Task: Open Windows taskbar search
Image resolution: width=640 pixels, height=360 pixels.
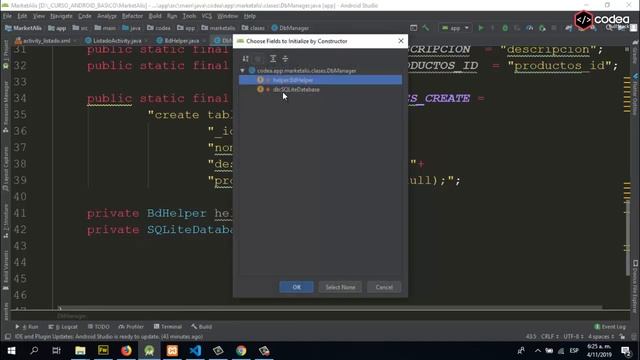Action: [x=34, y=351]
